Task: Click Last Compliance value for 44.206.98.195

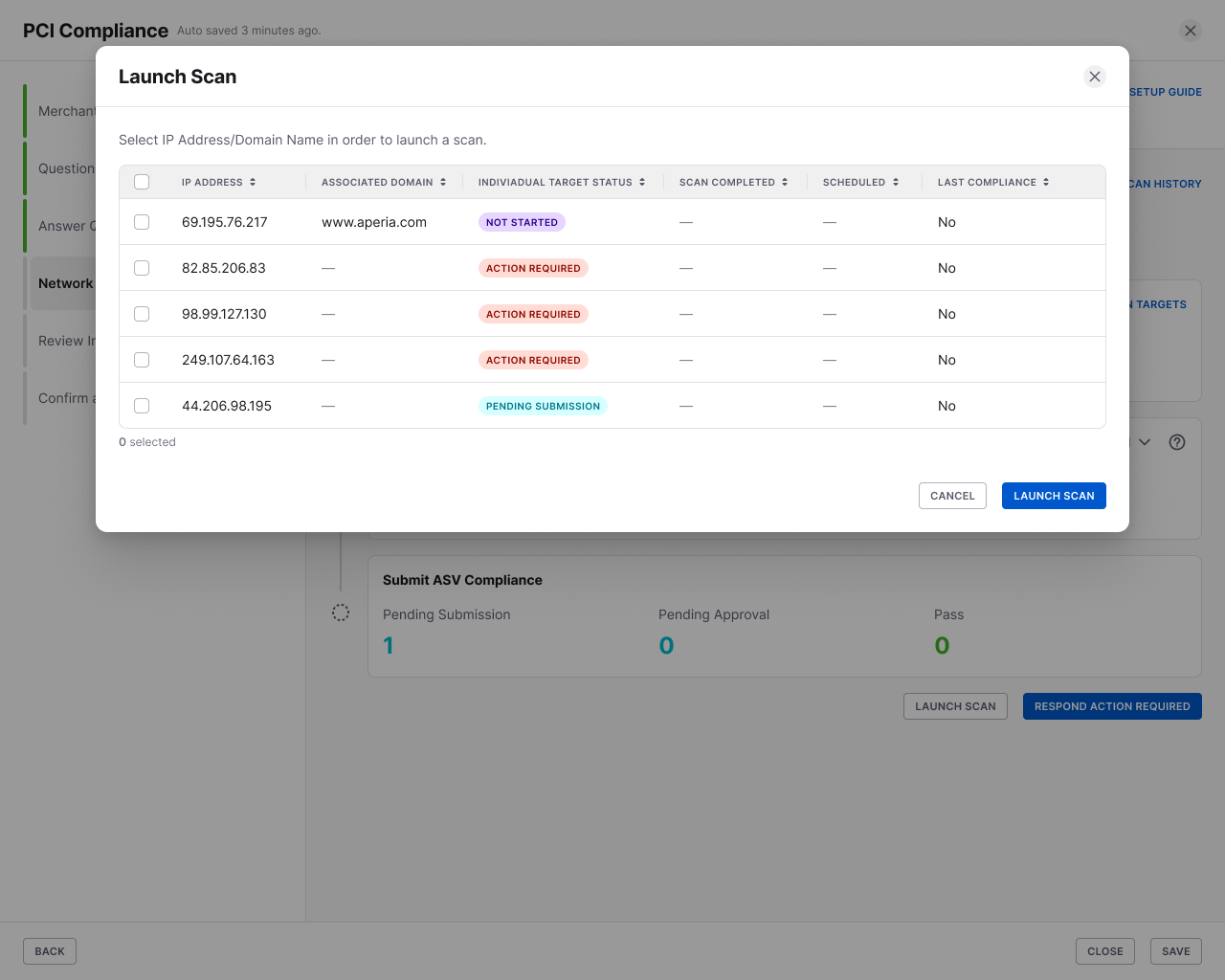Action: click(x=947, y=406)
